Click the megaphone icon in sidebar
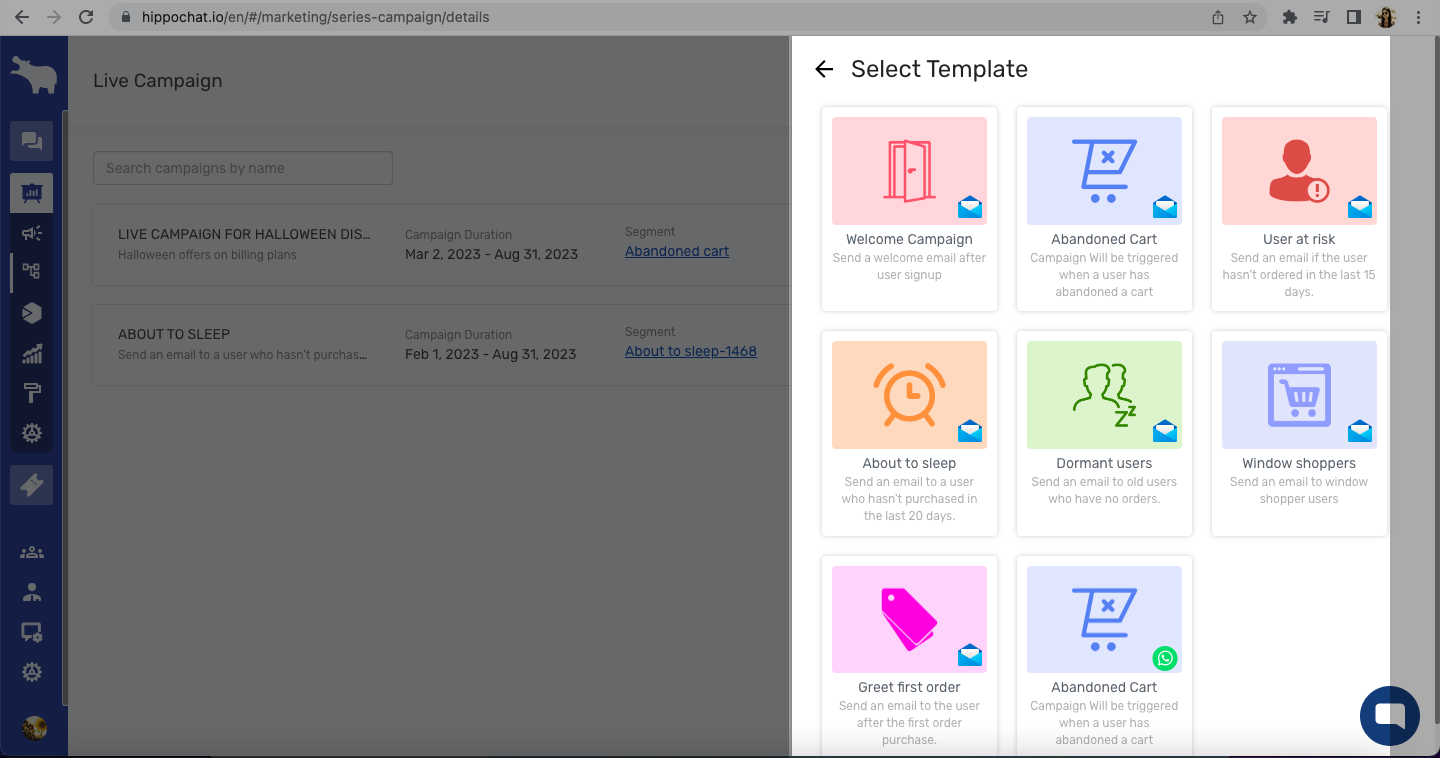The image size is (1440, 758). tap(32, 233)
